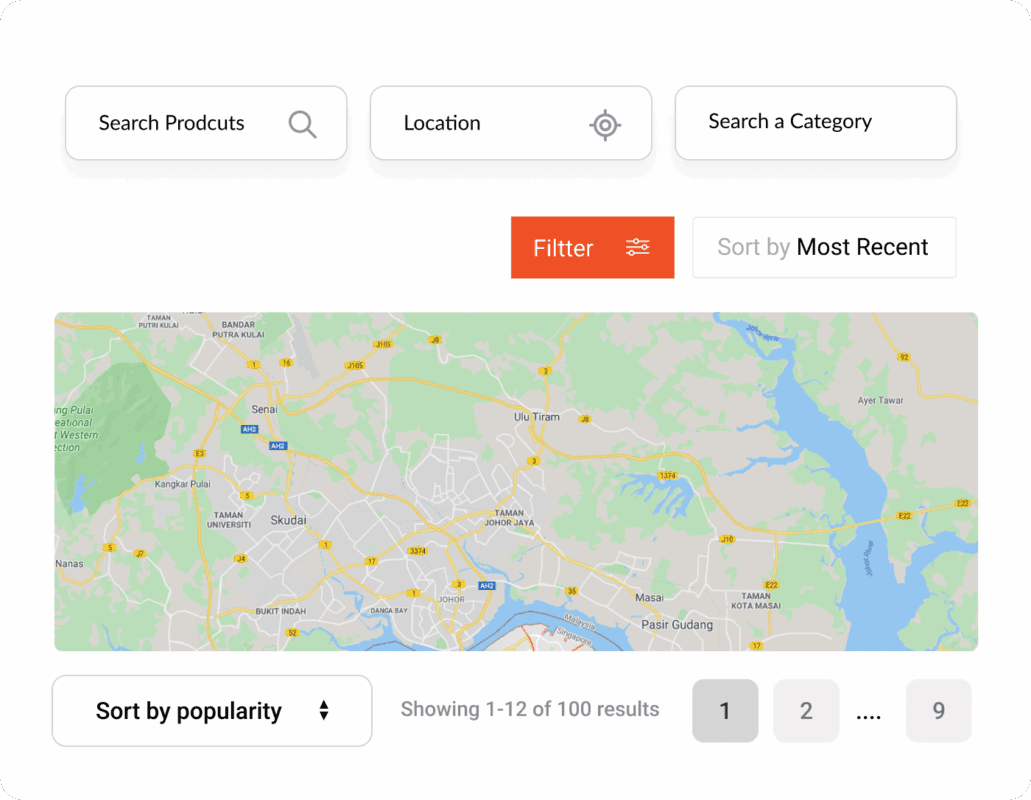This screenshot has width=1031, height=800.
Task: Click the Masai label on the map
Action: point(649,598)
